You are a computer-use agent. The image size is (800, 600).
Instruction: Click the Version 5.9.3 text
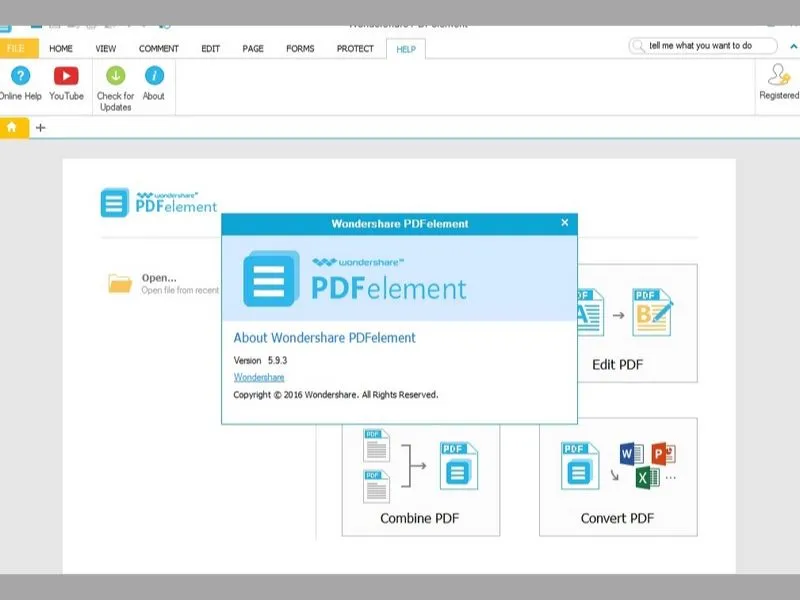pyautogui.click(x=260, y=360)
